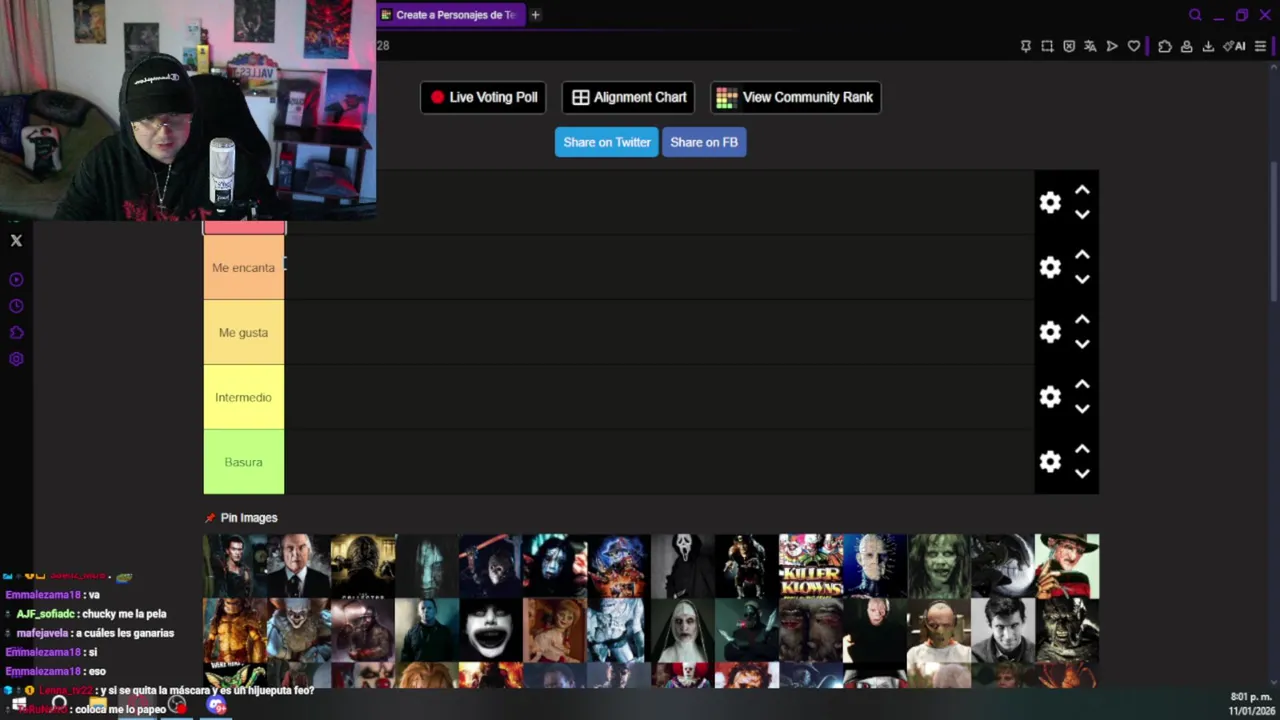The height and width of the screenshot is (720, 1280).
Task: Open the downloads icon
Action: (x=1208, y=46)
